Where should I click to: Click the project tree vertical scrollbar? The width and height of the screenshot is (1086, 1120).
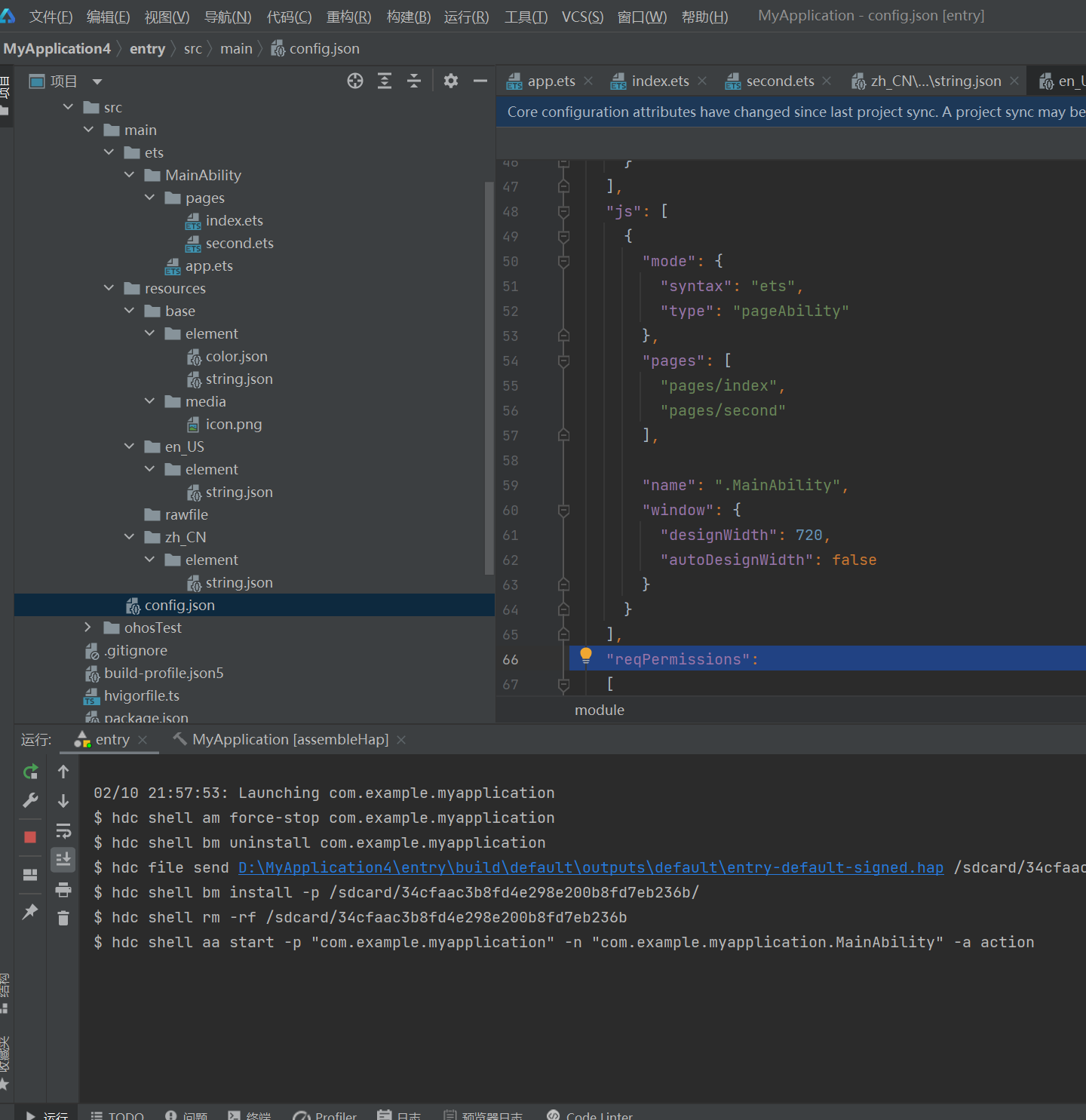(x=489, y=377)
